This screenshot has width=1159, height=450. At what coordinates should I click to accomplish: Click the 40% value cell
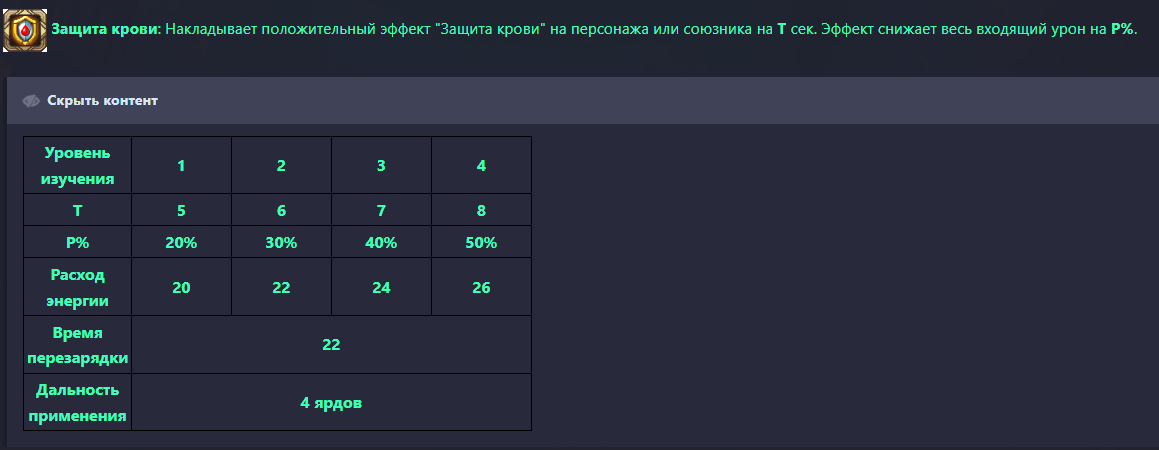(381, 243)
